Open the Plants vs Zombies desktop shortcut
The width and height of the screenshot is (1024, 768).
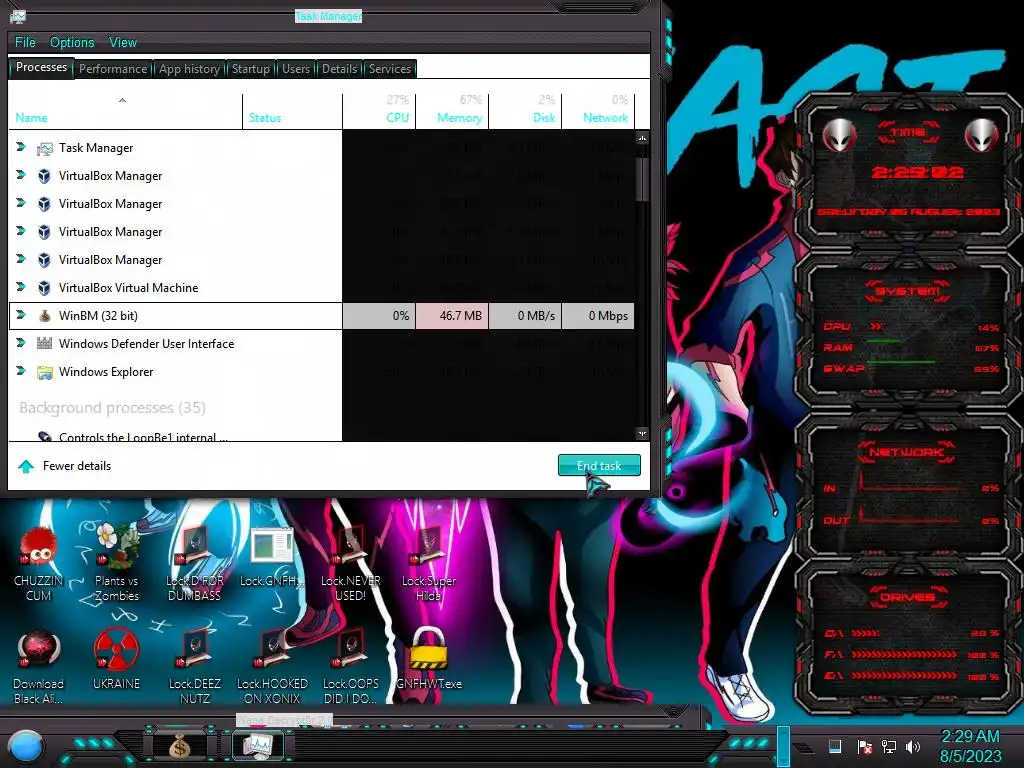117,563
